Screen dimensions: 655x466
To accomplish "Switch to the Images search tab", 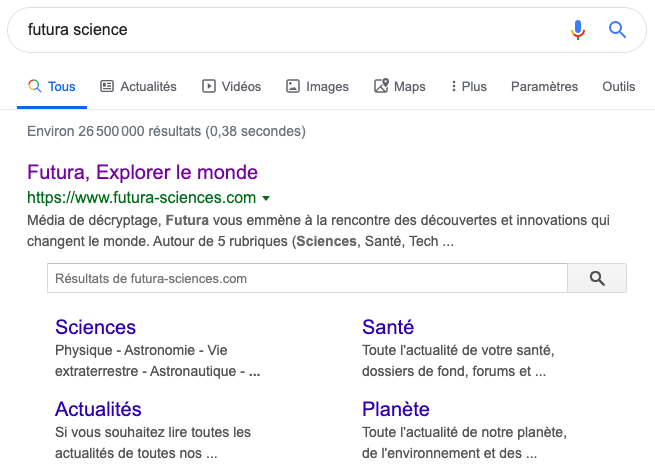I will 317,86.
